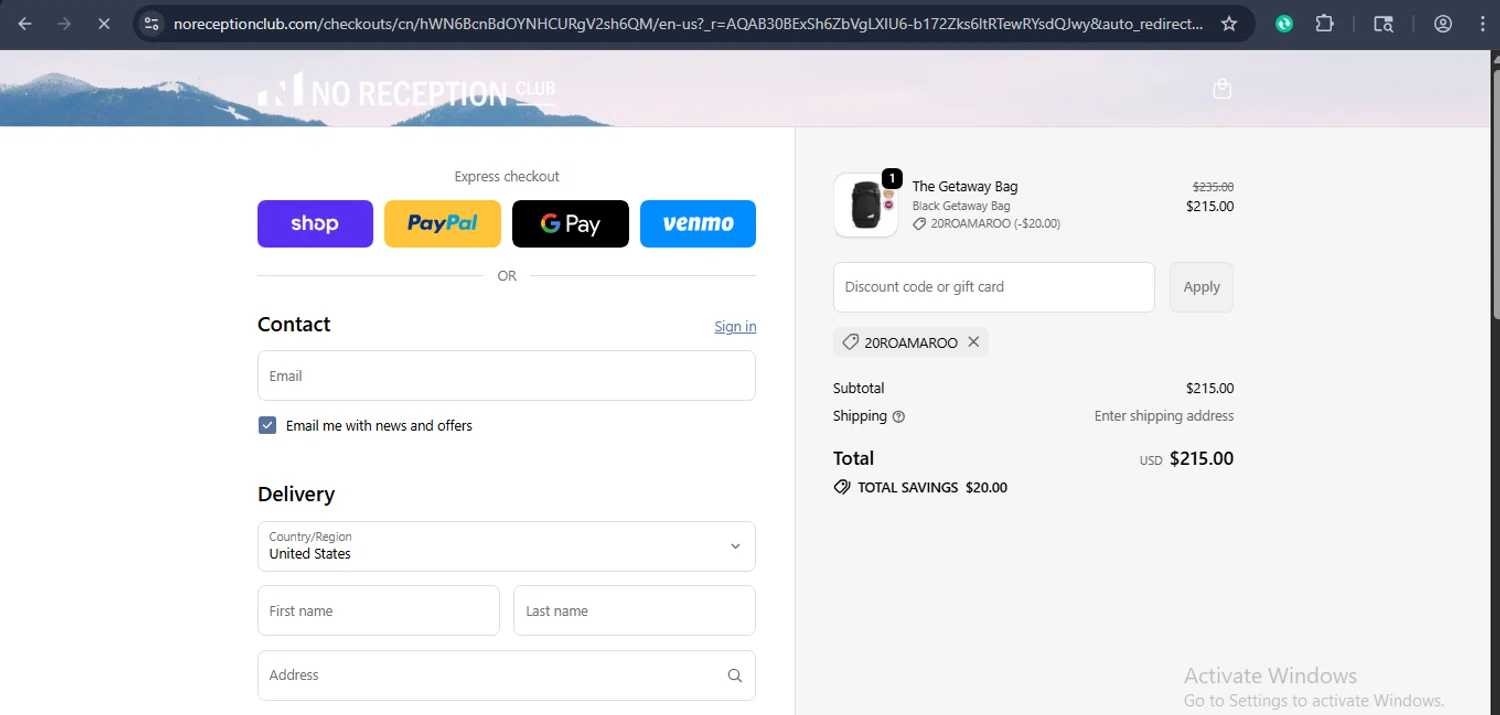Focus the Address field

coord(506,676)
